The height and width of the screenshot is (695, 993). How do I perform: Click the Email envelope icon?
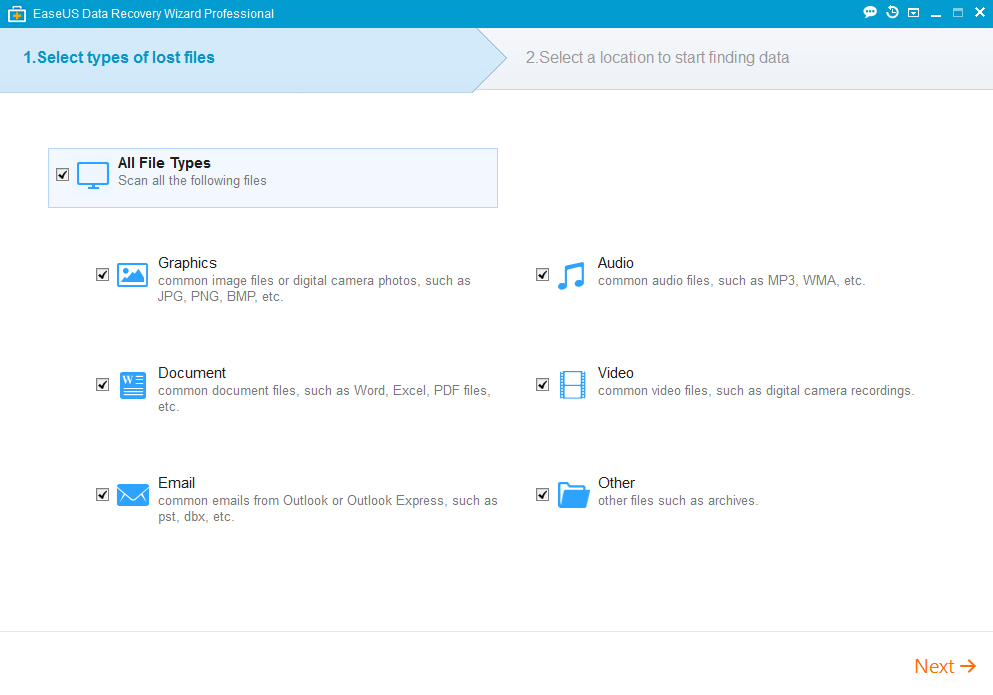coord(132,495)
